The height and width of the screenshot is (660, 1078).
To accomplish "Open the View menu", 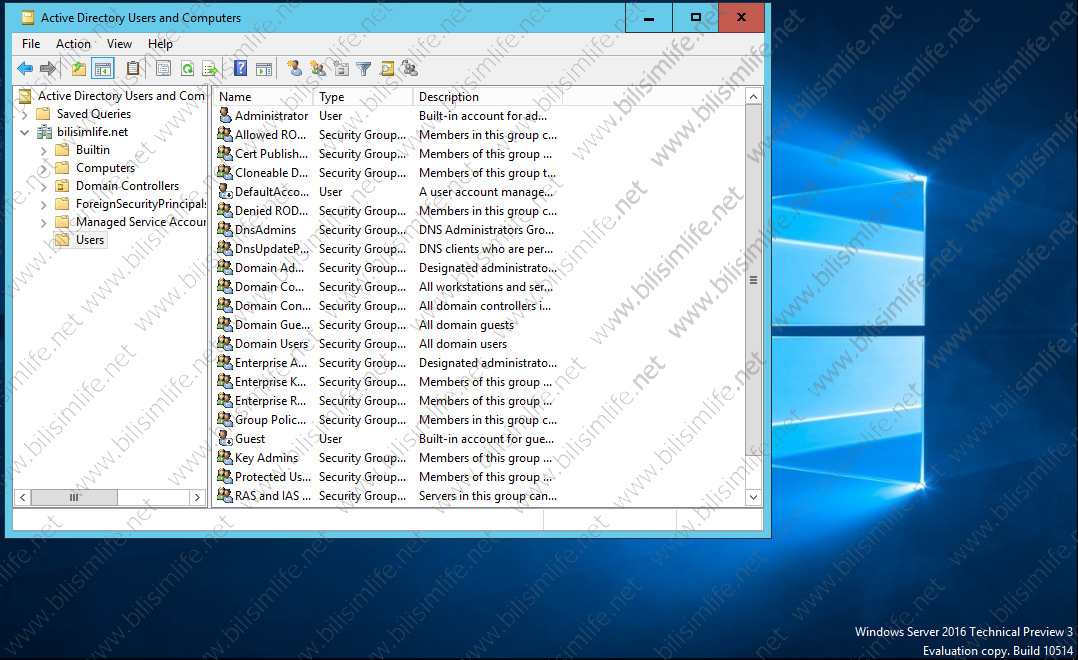I will click(119, 43).
